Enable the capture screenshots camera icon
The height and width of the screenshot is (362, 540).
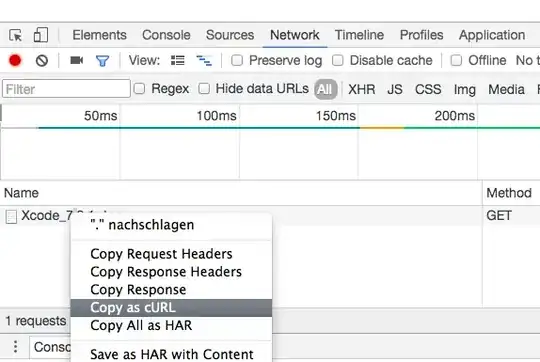76,61
